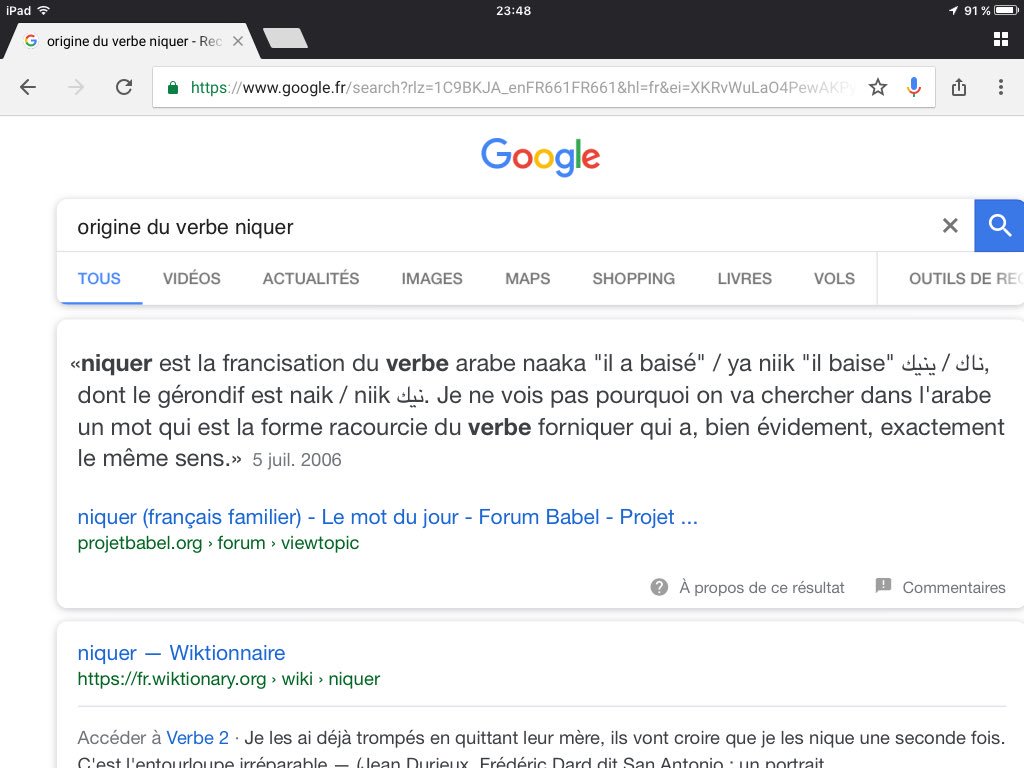Tap the Wi-Fi icon in status bar
Viewport: 1024px width, 768px height.
tap(43, 10)
